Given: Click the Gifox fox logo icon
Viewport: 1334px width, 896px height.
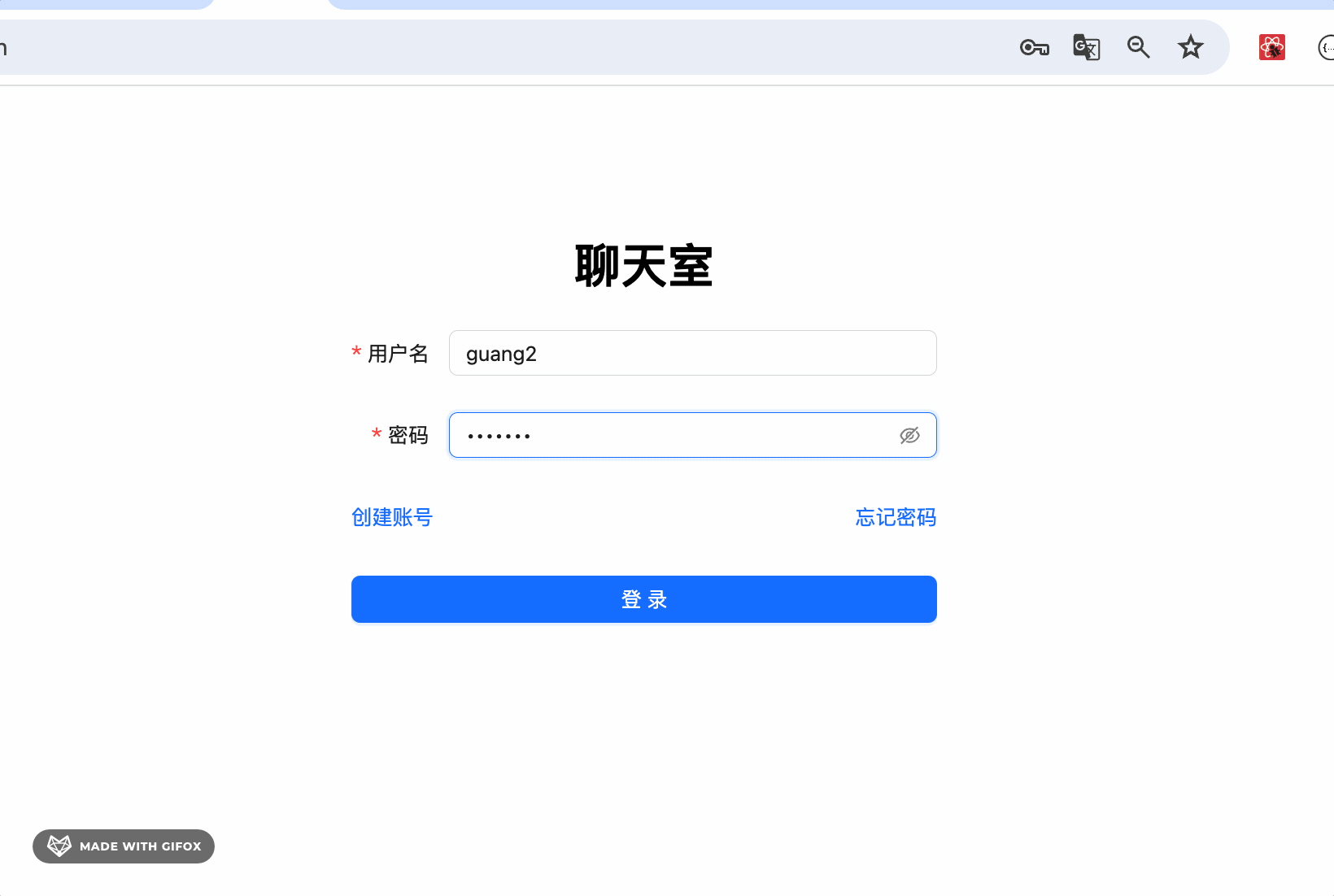Looking at the screenshot, I should [59, 846].
